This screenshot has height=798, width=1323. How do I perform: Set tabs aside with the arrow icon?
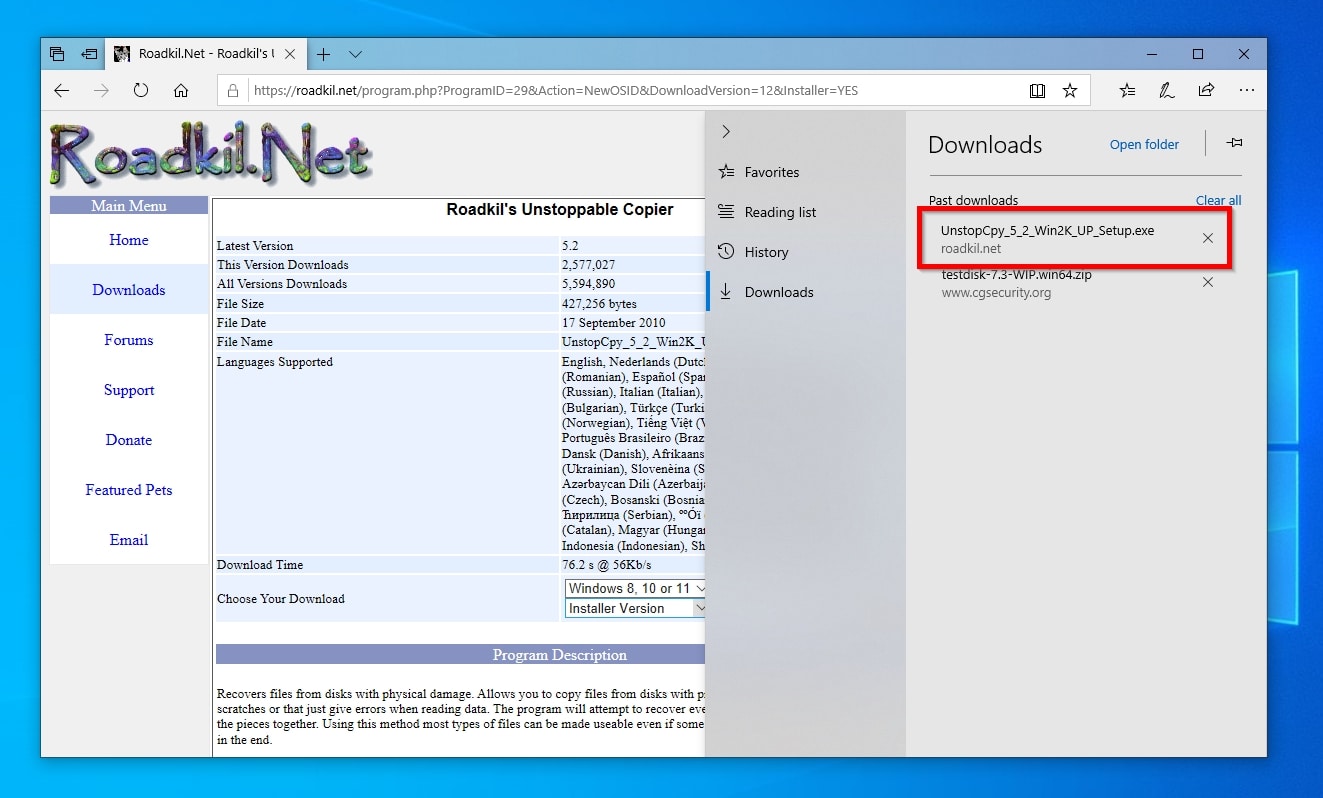click(x=89, y=54)
